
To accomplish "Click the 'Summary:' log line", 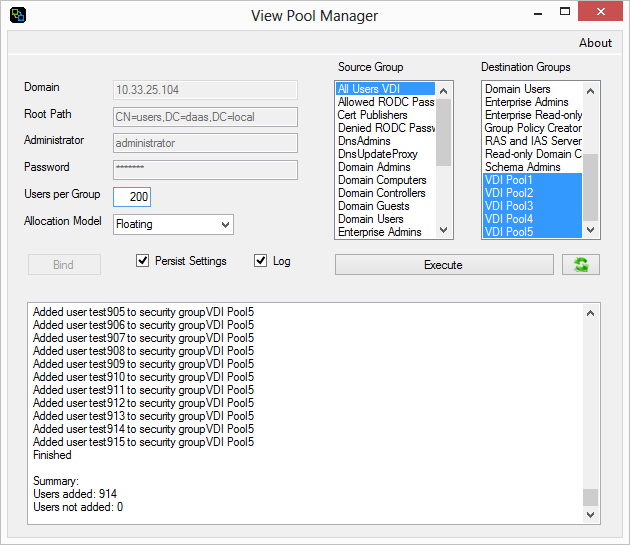I will pyautogui.click(x=56, y=481).
